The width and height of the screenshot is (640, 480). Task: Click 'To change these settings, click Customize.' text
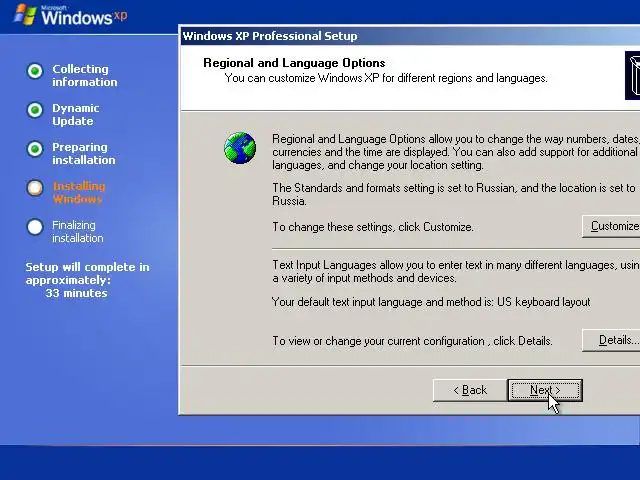[373, 227]
